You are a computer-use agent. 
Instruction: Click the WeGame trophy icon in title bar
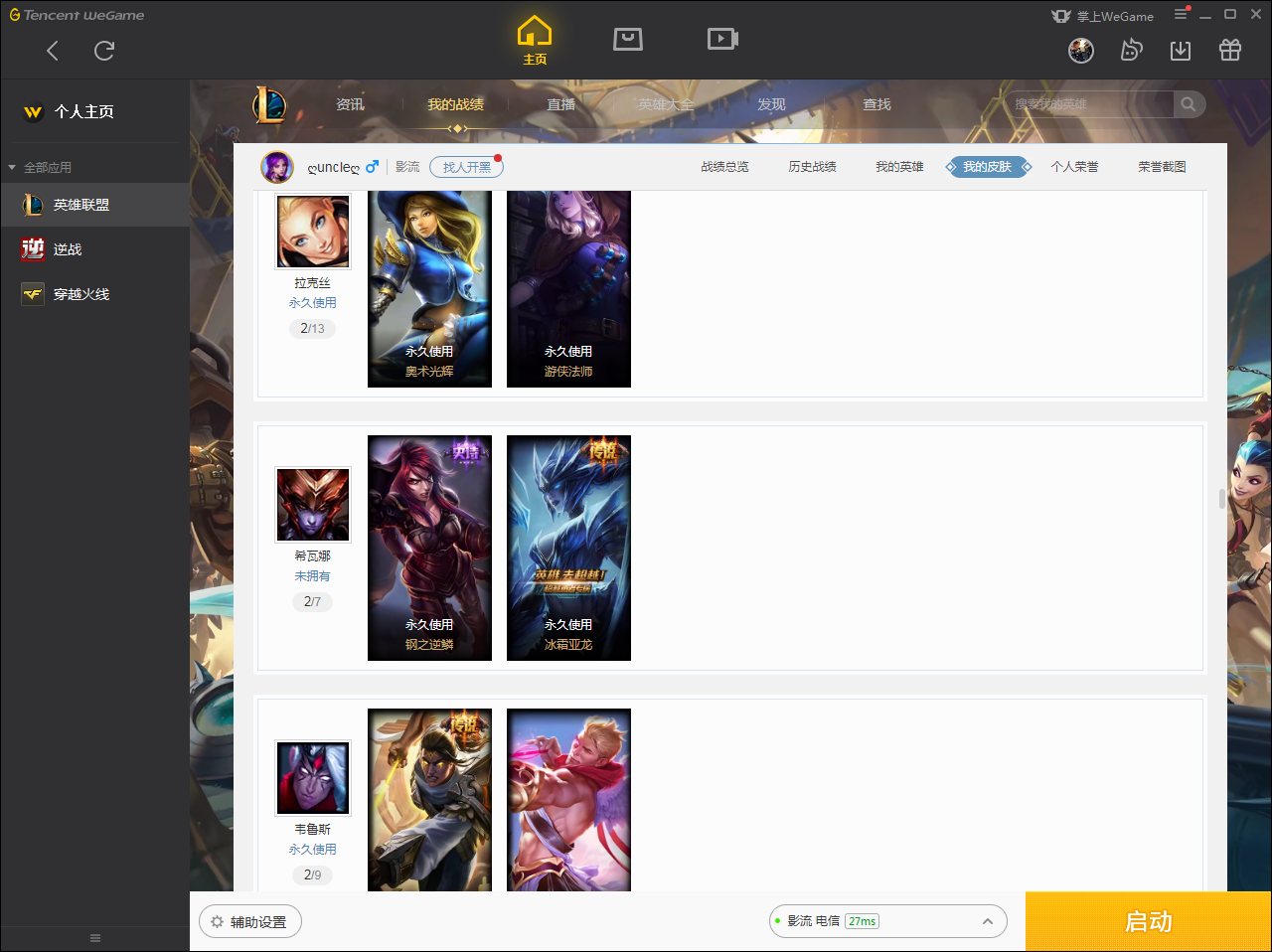pos(1061,16)
